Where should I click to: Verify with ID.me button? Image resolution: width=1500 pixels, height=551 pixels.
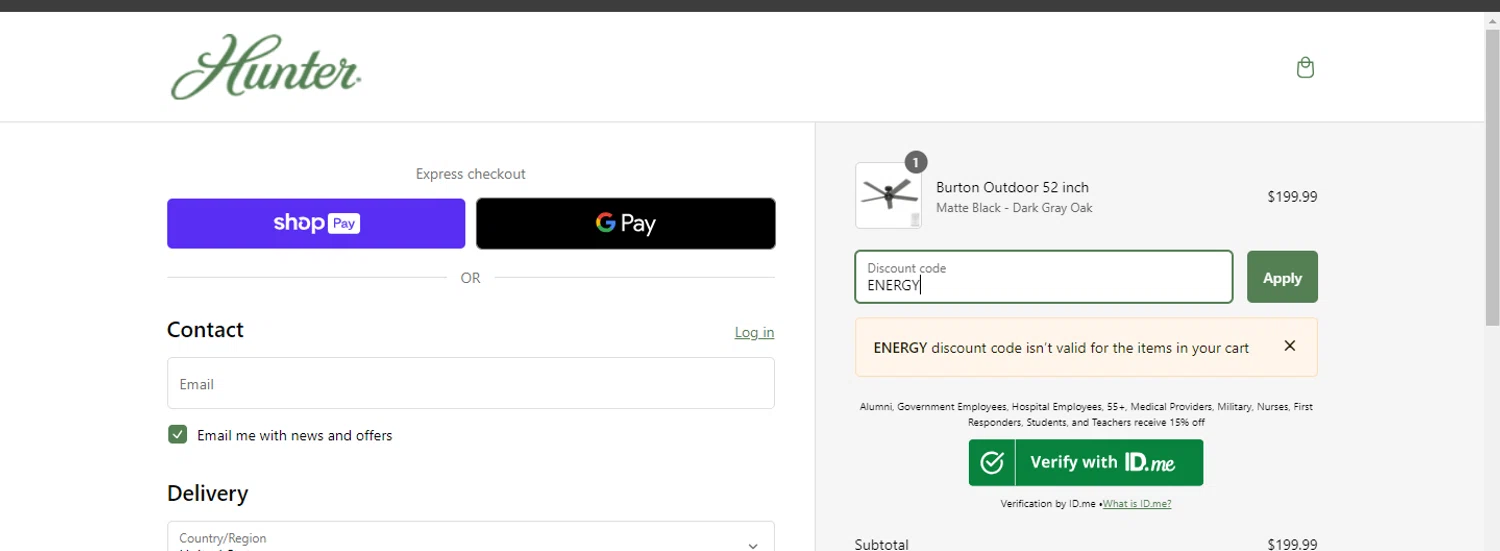[x=1086, y=462]
